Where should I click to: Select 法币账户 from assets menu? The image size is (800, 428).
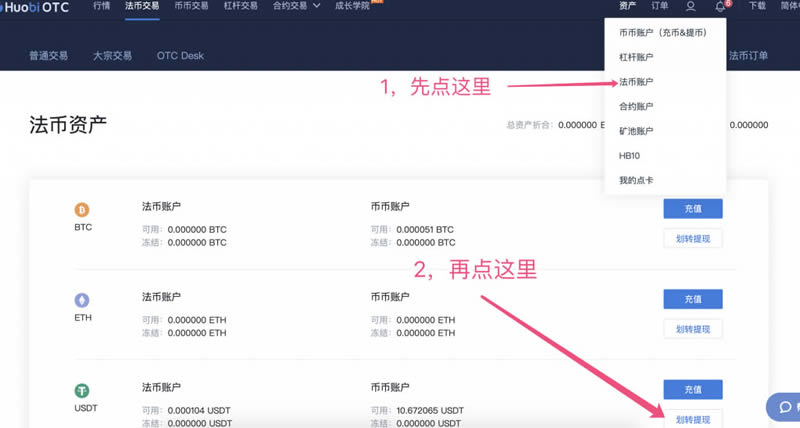pos(636,82)
